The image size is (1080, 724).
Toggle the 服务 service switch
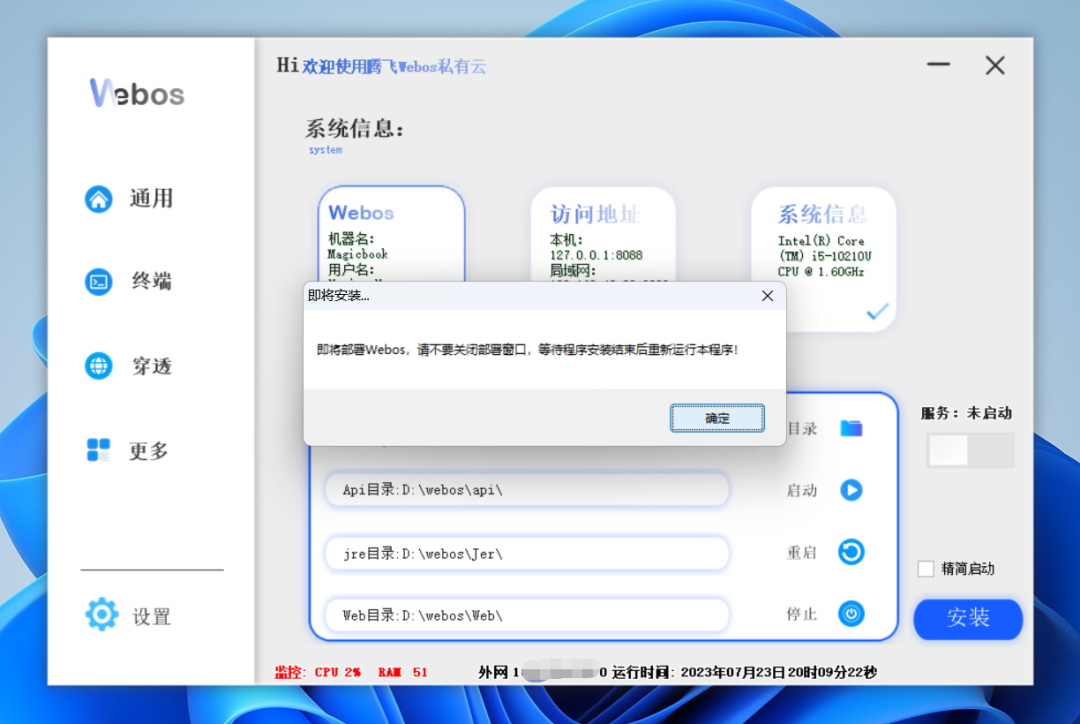[970, 451]
